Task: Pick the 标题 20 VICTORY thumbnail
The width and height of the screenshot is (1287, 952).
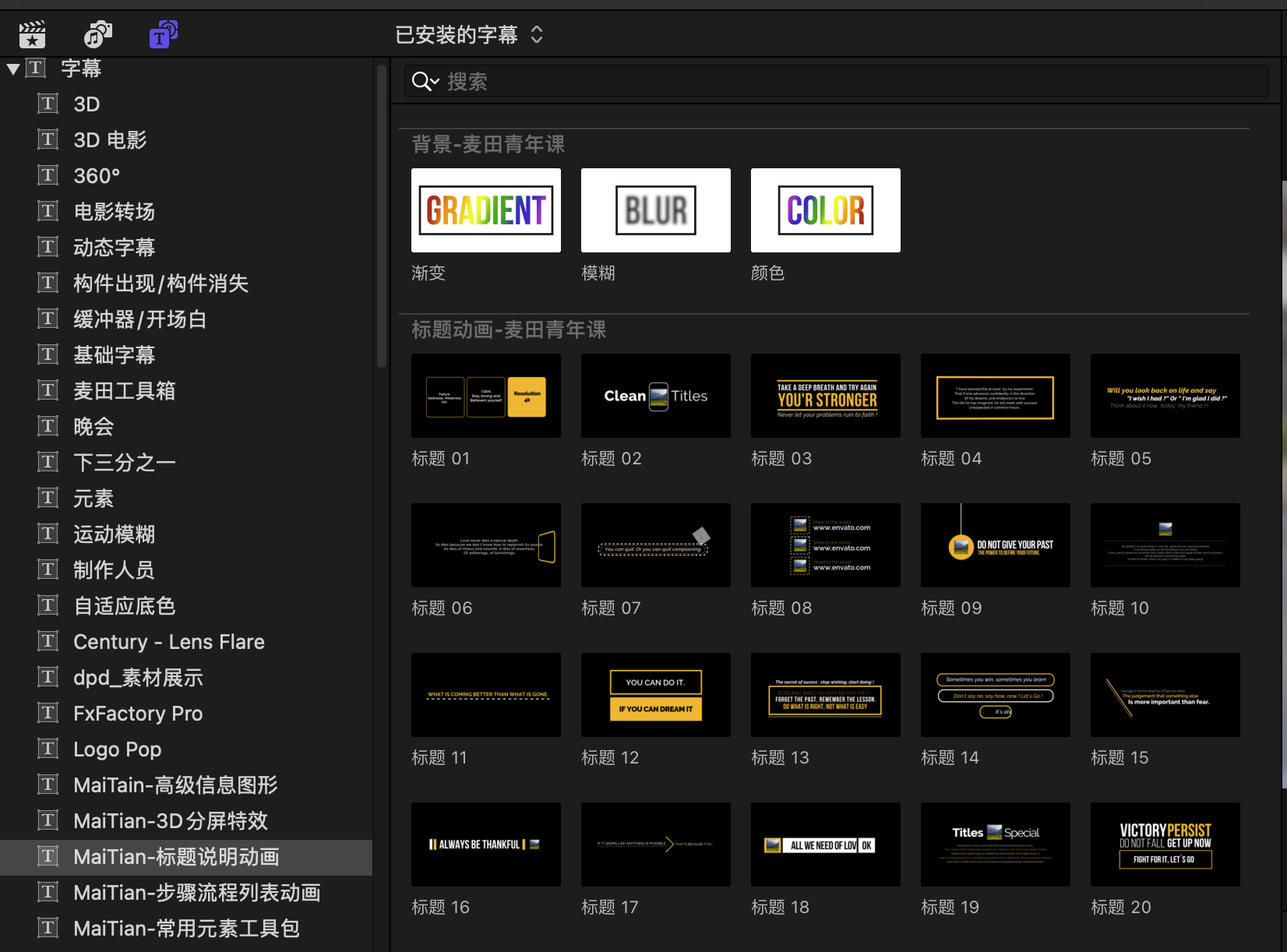Action: (1165, 844)
